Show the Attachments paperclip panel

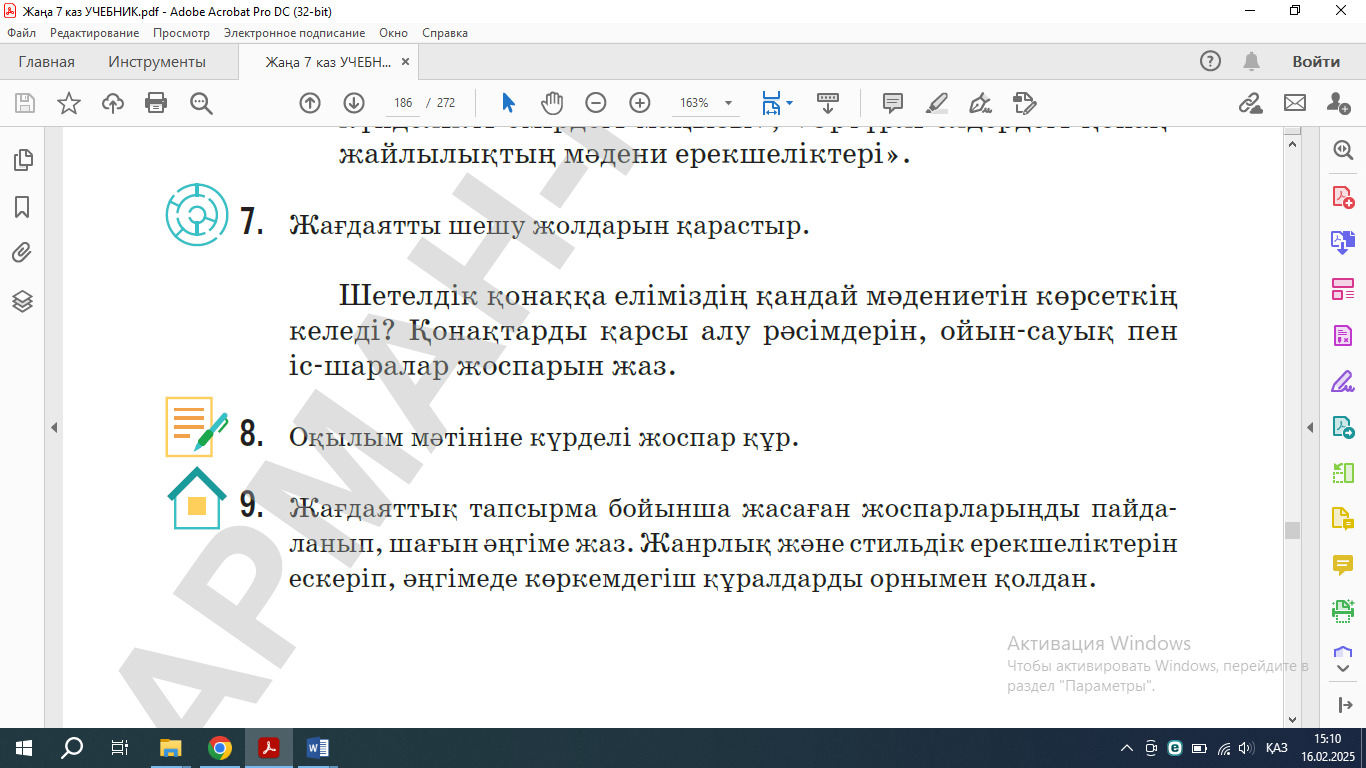click(22, 254)
